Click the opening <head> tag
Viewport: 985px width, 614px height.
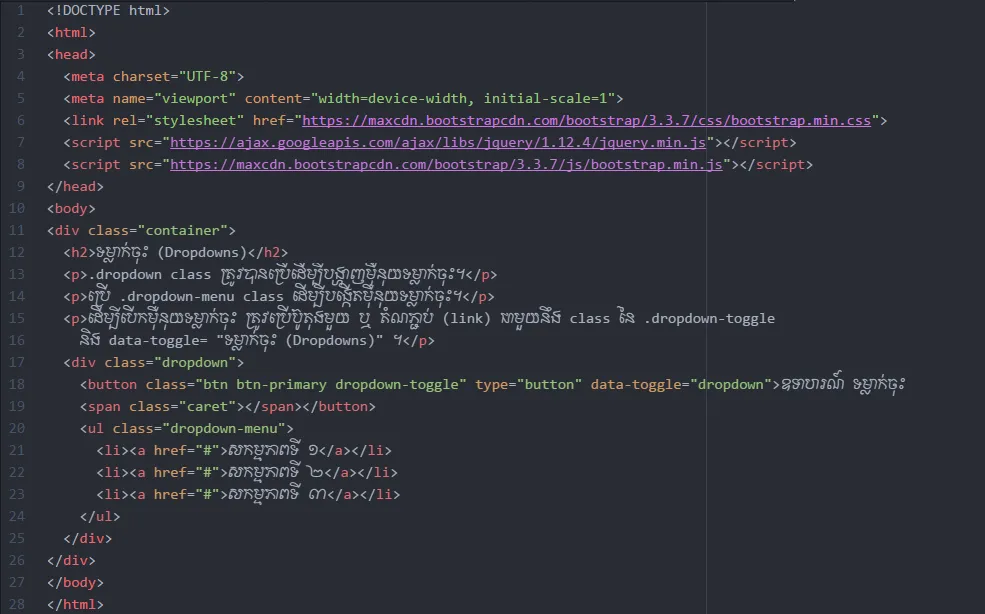[x=71, y=54]
